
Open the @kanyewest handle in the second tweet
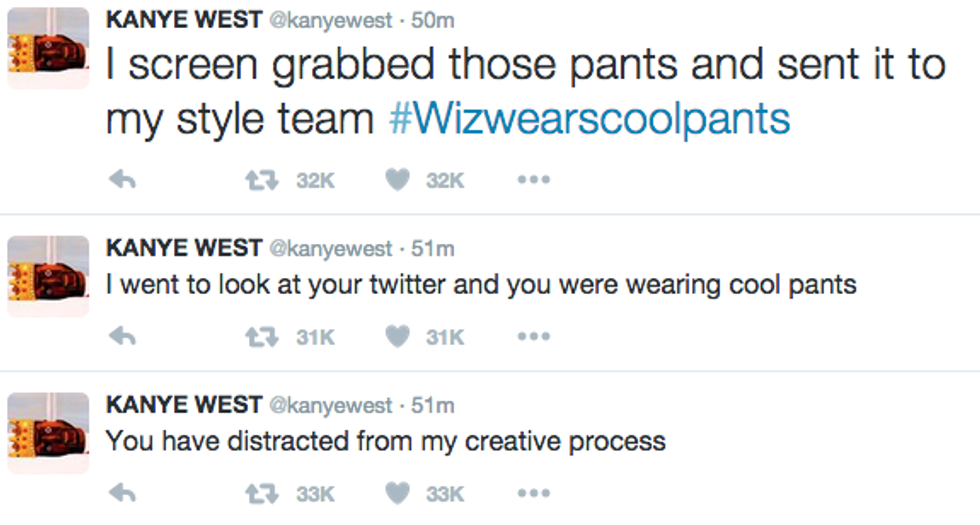[330, 248]
